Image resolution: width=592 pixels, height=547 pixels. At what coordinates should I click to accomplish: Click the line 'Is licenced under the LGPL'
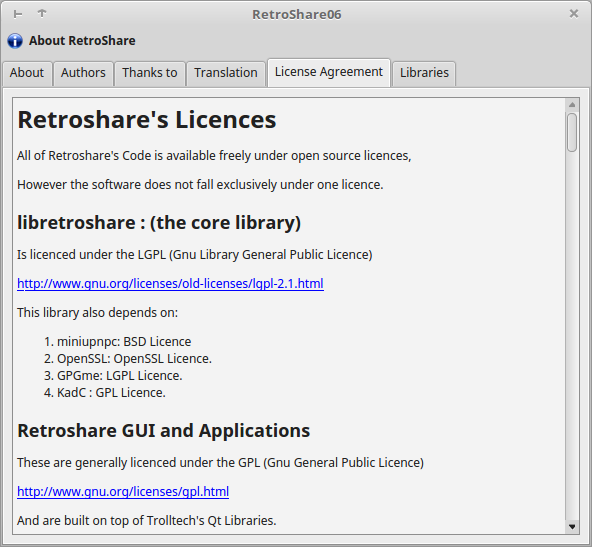point(194,255)
